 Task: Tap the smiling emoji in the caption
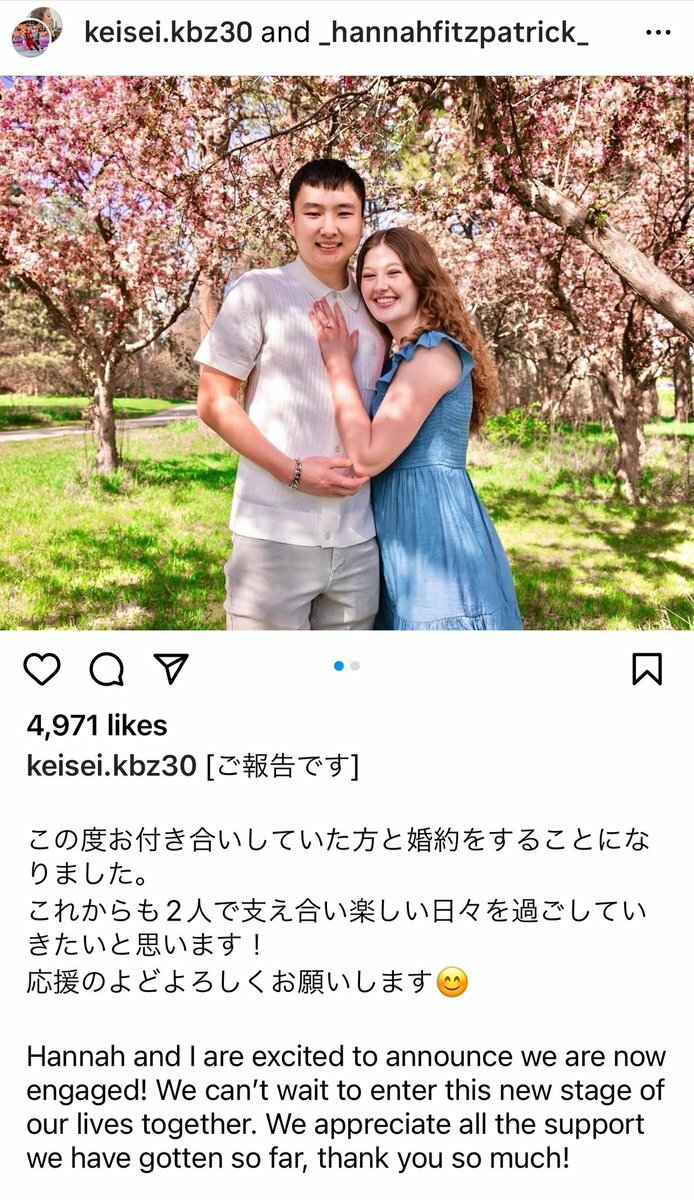point(453,983)
